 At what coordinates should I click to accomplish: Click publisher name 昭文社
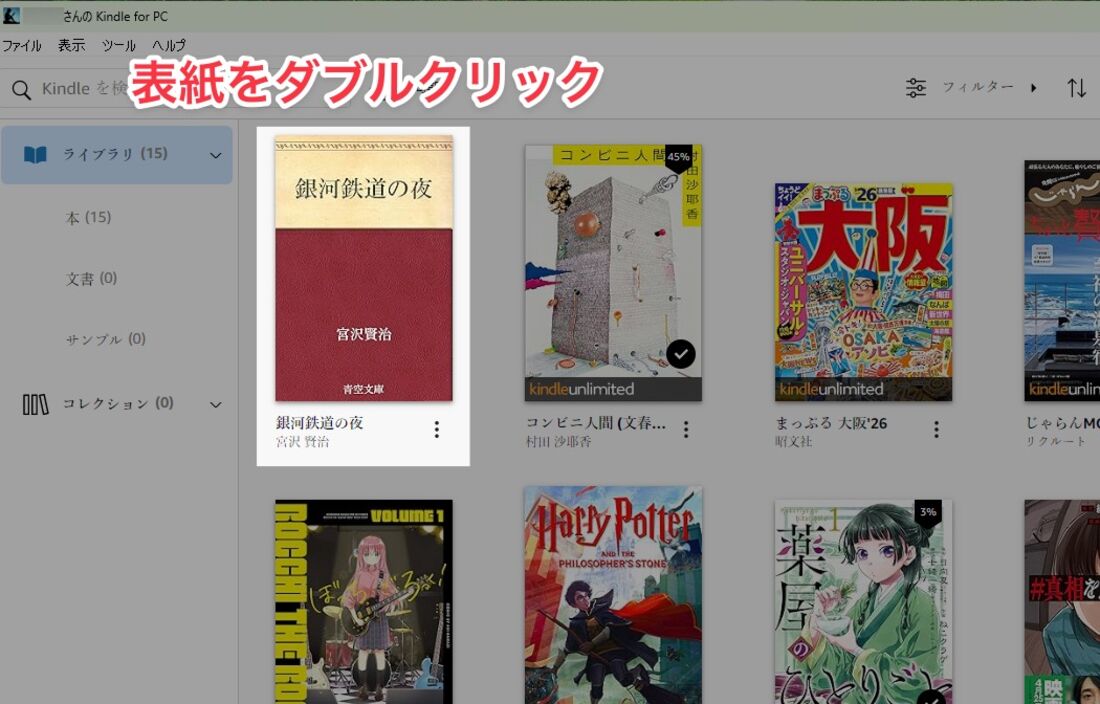(x=793, y=442)
